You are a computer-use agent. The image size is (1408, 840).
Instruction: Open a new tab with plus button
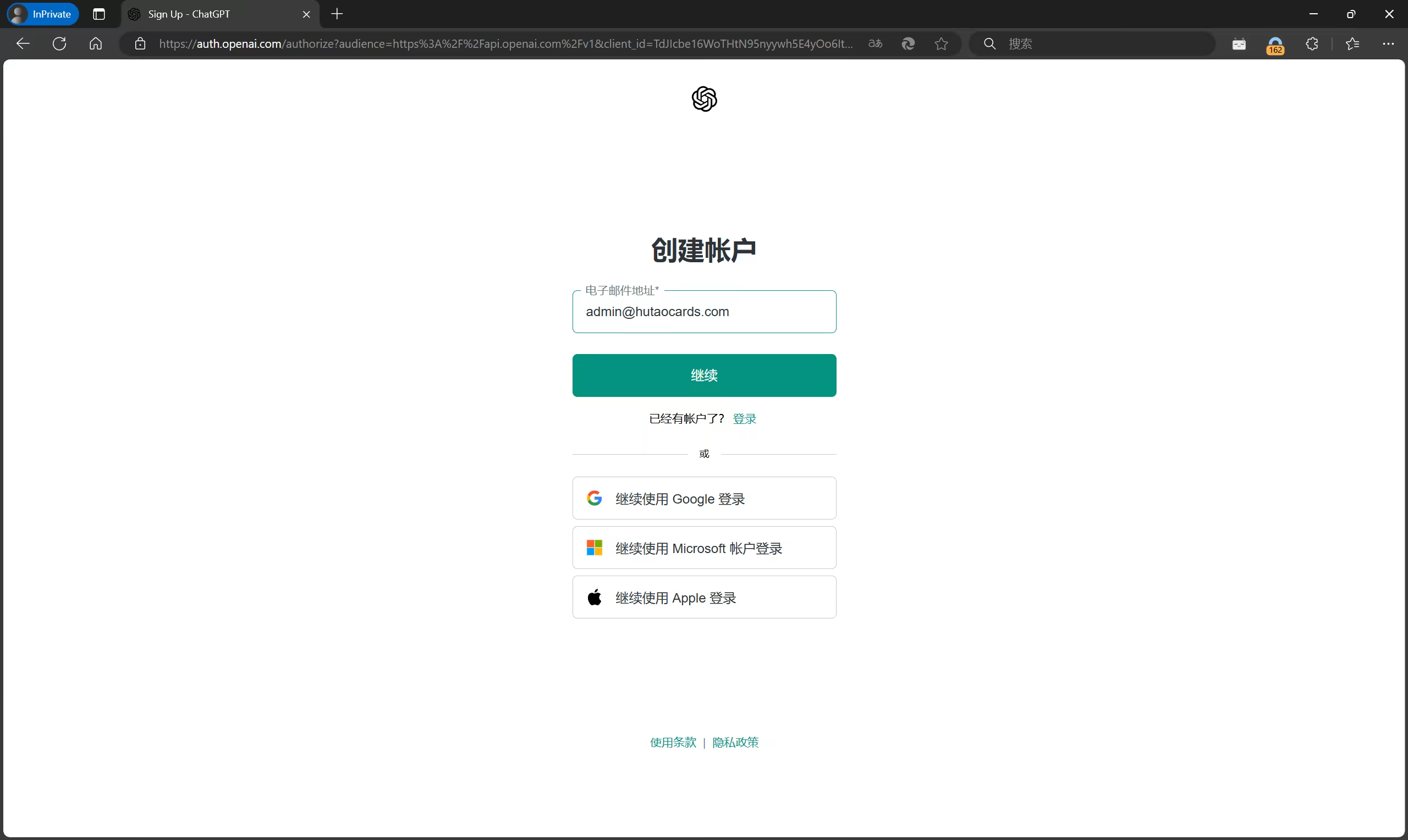[337, 14]
